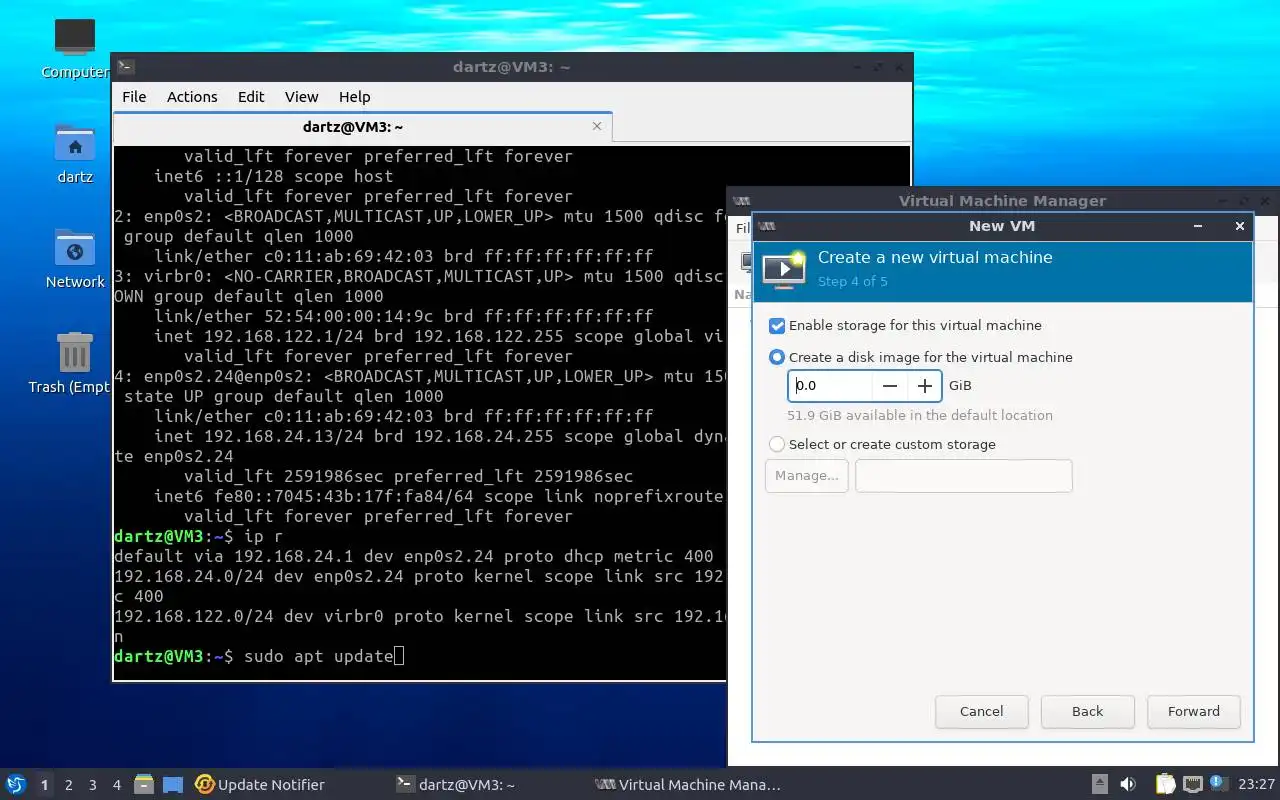This screenshot has width=1280, height=800.
Task: Click "sudo apt update" terminal command line
Action: 318,656
